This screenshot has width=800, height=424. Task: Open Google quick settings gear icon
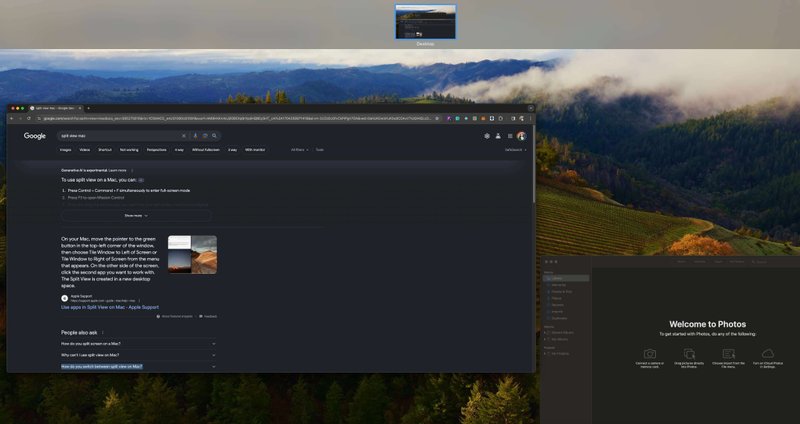coord(487,136)
